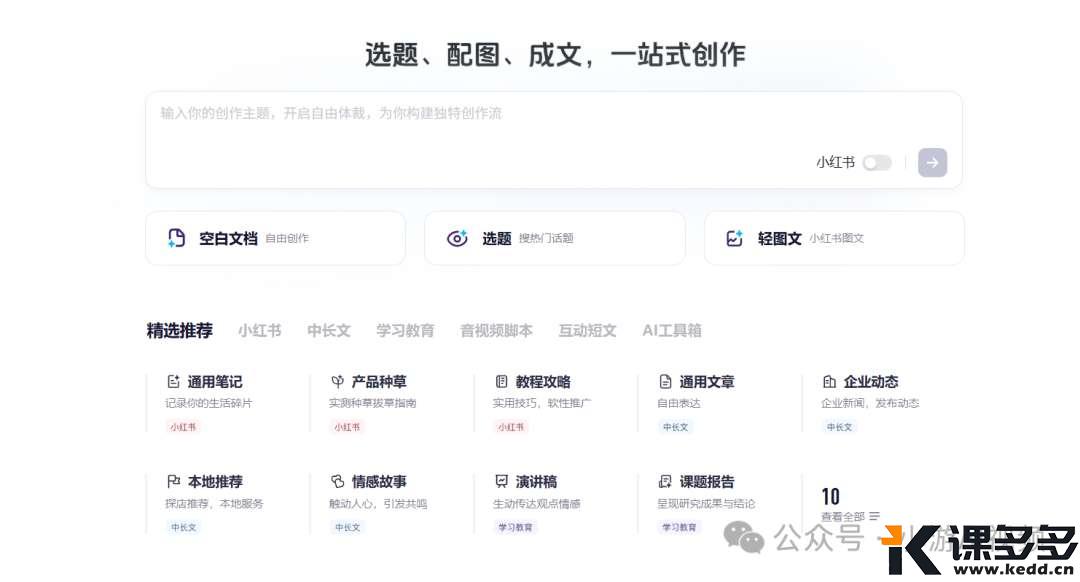This screenshot has height=582, width=1080.
Task: Go to the 学习教育 tab
Action: (x=405, y=331)
